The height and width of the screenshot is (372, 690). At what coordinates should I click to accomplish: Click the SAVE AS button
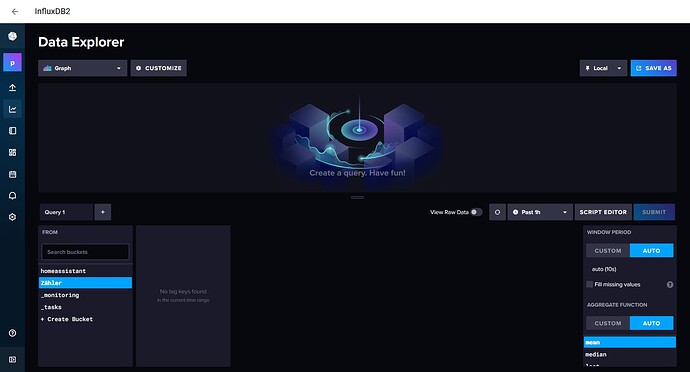pyautogui.click(x=653, y=68)
